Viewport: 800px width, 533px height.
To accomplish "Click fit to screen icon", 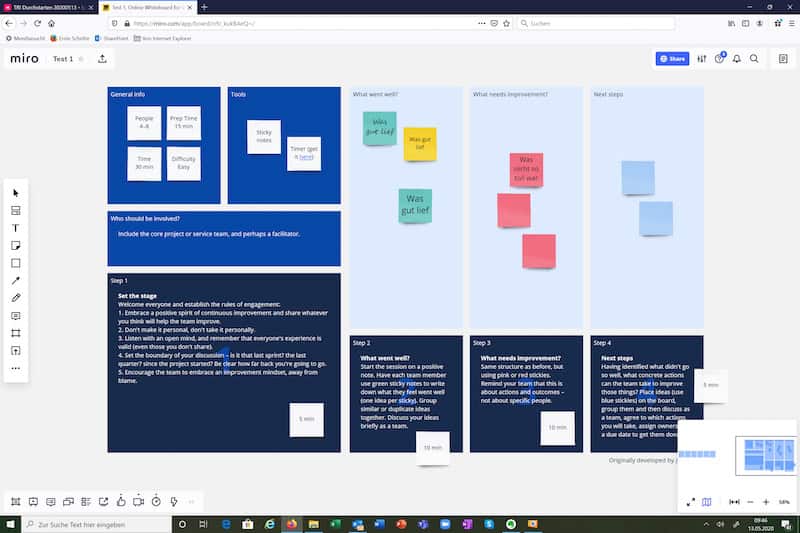I will 734,502.
